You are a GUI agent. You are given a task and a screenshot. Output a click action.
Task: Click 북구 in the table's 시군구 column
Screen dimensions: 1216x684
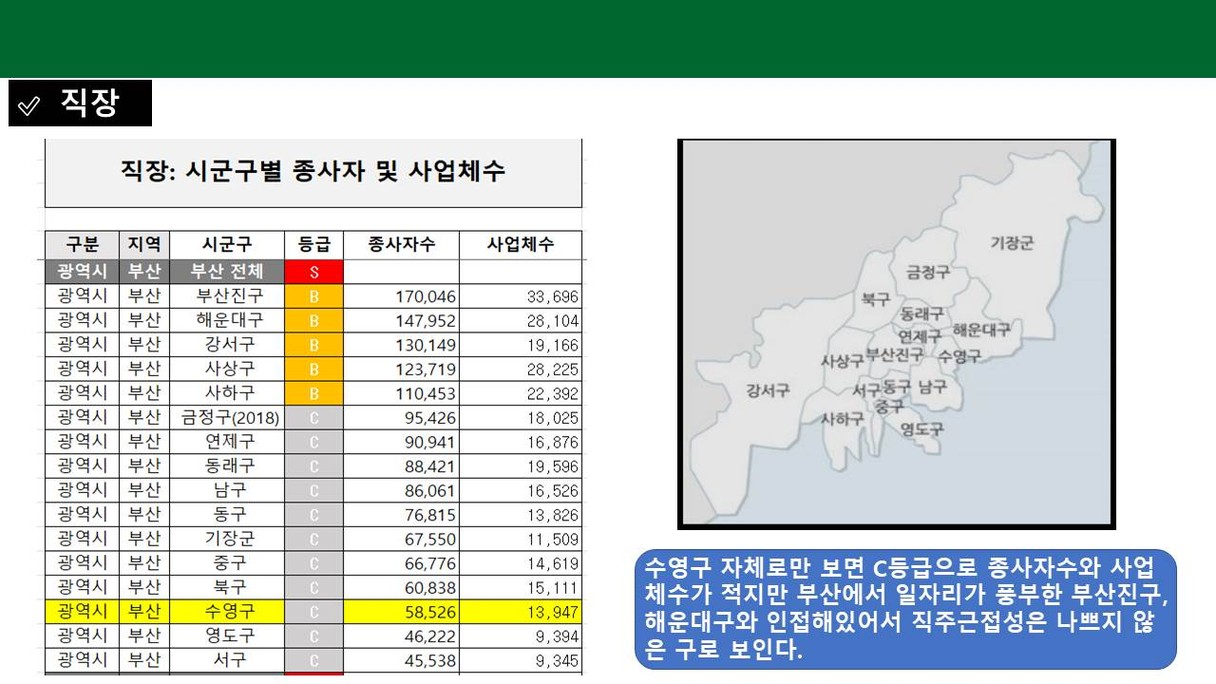(x=227, y=587)
